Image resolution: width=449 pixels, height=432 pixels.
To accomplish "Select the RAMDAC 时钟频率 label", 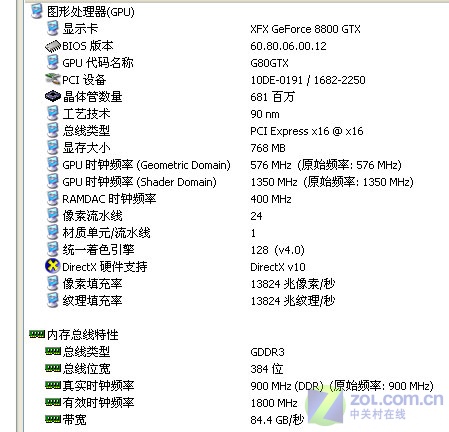I will pyautogui.click(x=109, y=199).
